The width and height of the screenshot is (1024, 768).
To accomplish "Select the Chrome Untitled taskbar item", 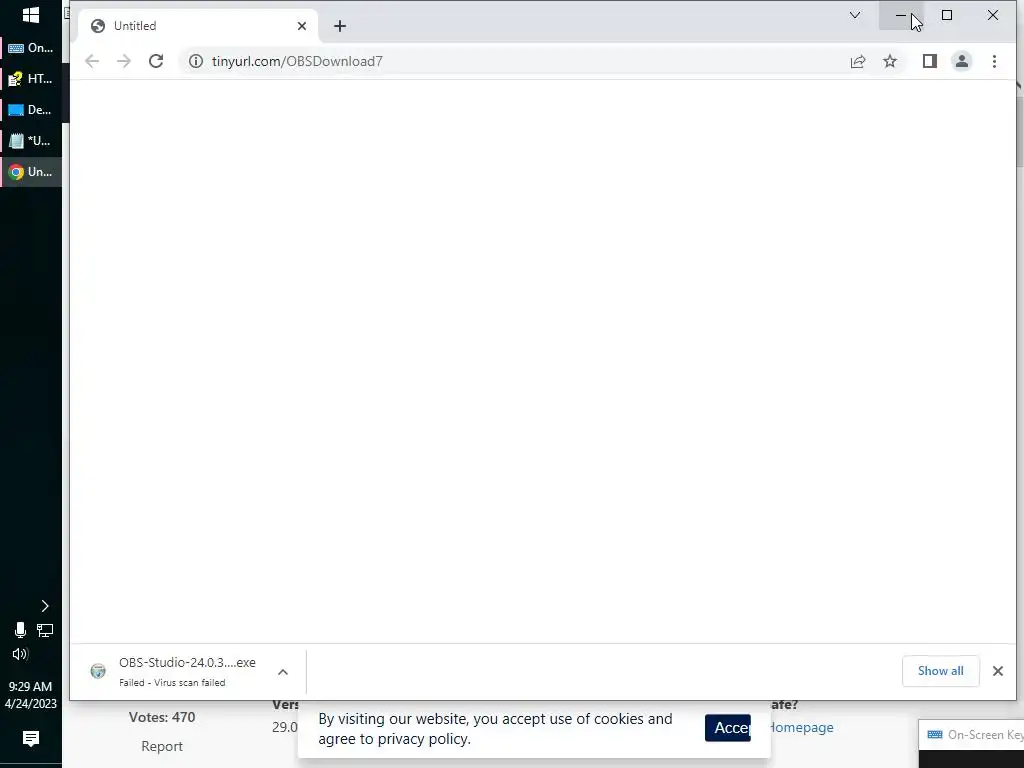I will point(31,172).
